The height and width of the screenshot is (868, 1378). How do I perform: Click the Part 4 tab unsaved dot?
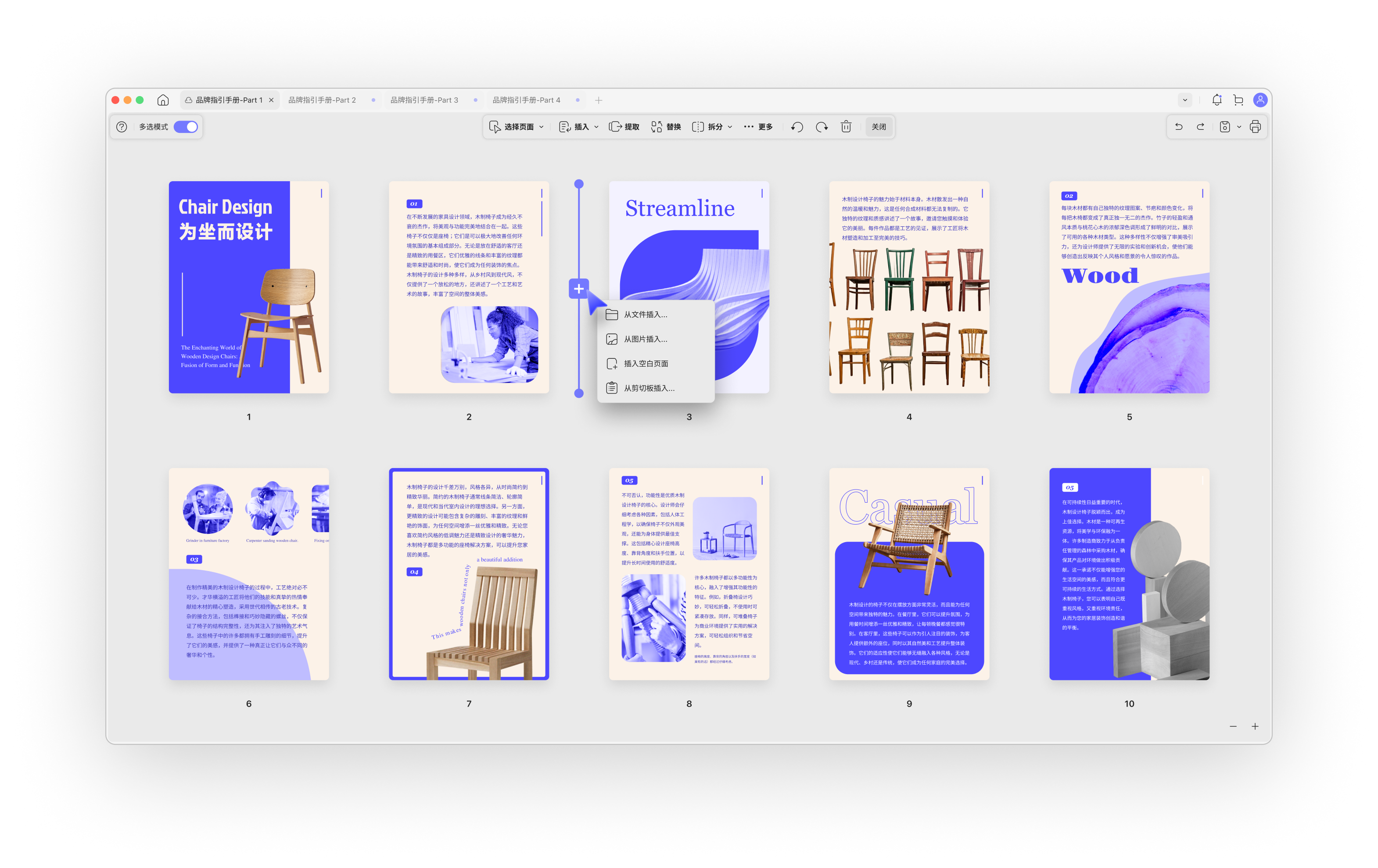coord(578,100)
